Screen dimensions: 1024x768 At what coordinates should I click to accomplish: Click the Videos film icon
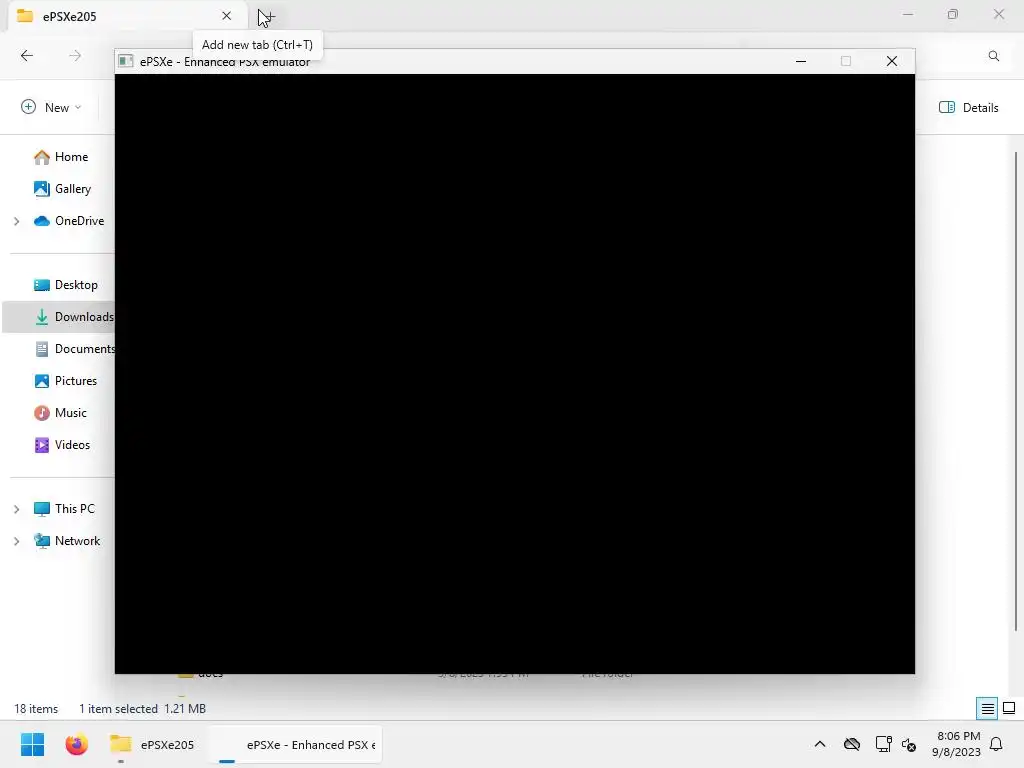[x=42, y=445]
